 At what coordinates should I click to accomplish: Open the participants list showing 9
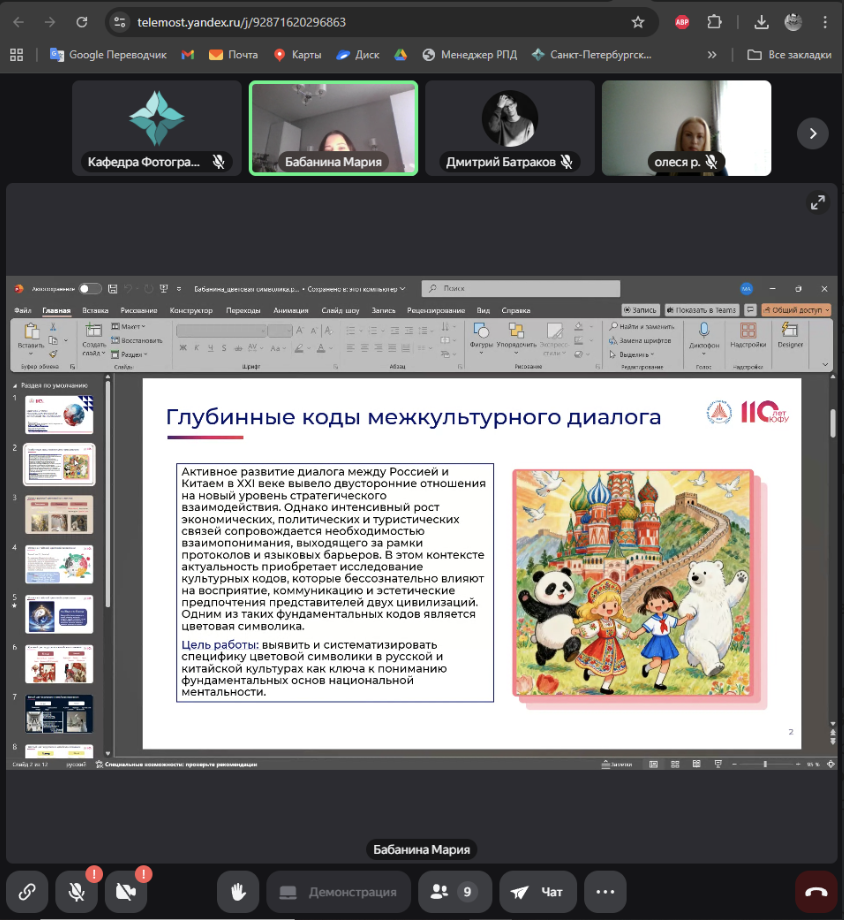tap(454, 892)
